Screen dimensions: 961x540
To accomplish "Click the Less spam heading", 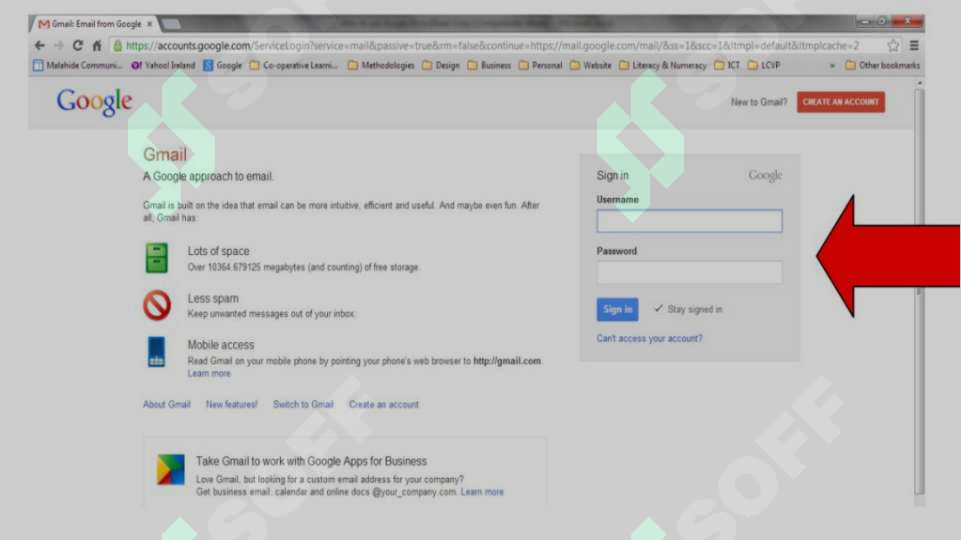I will tap(213, 299).
